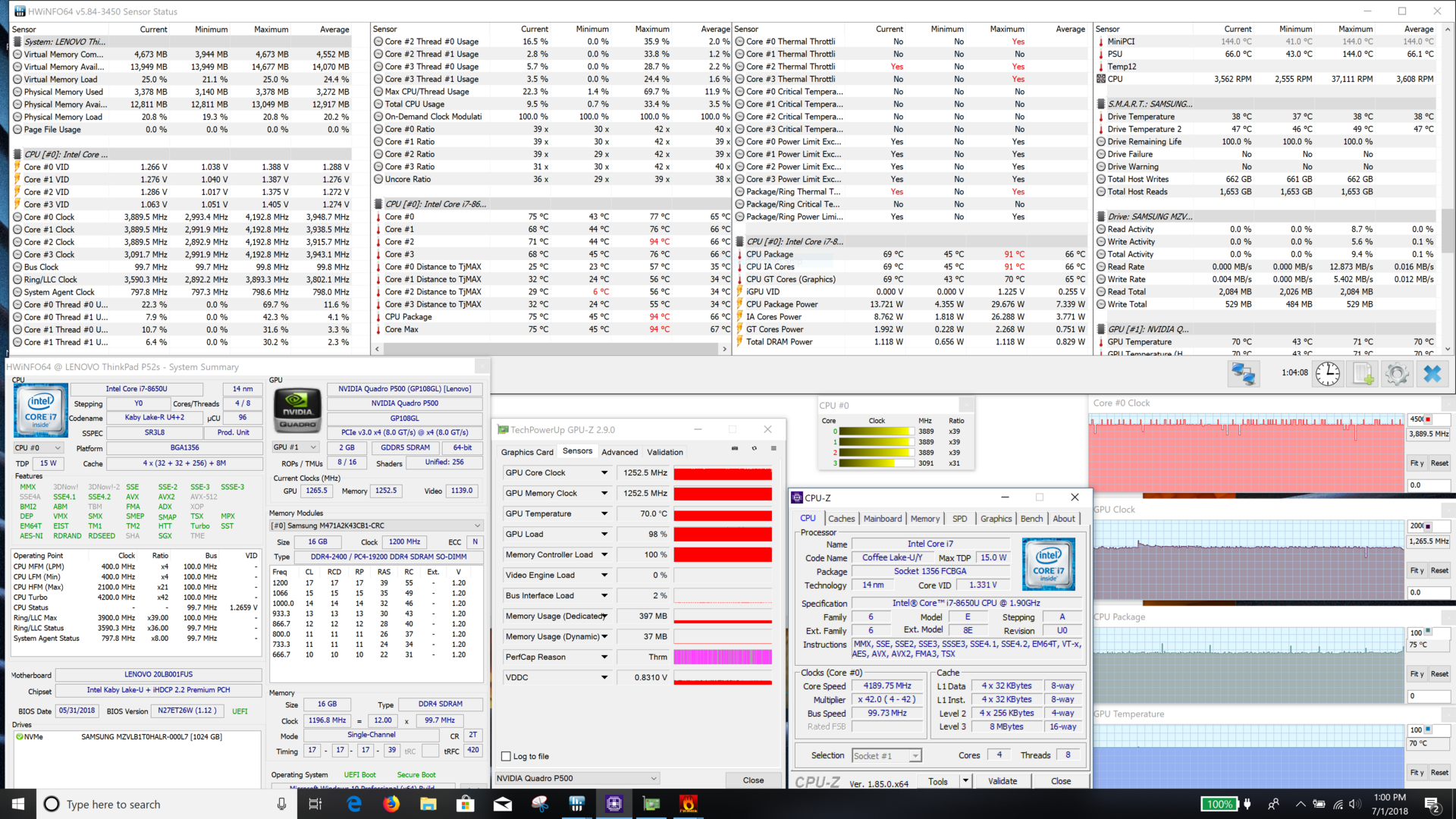Open the Caches tab in CPU-Z
Image resolution: width=1456 pixels, height=819 pixels.
click(x=841, y=519)
